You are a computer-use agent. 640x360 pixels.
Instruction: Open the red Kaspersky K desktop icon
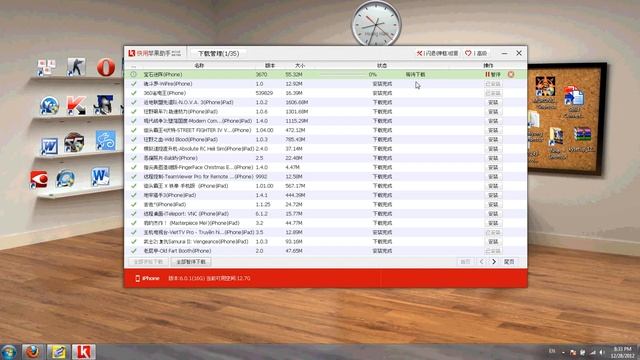[76, 105]
